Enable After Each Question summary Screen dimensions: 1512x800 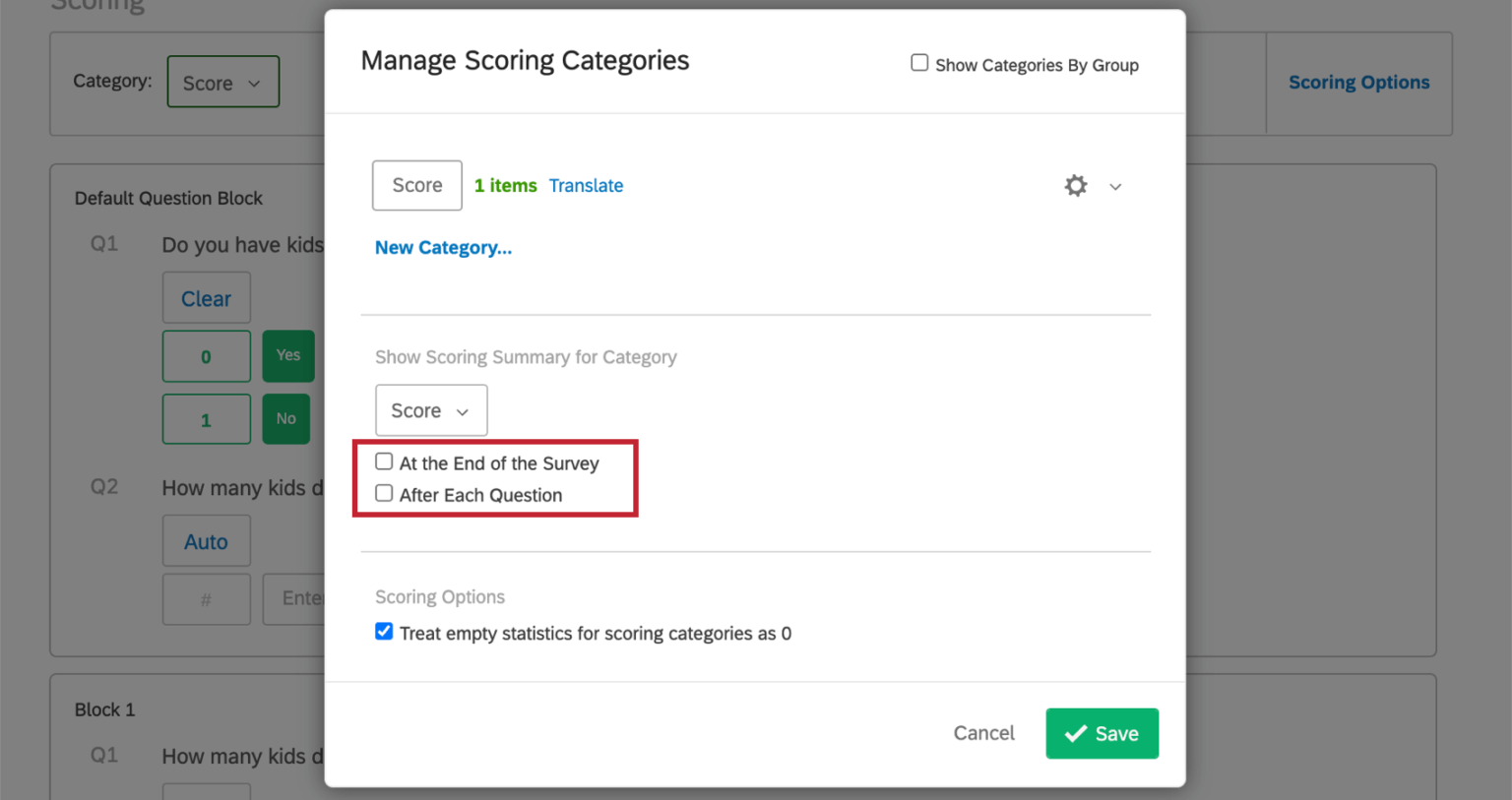coord(383,493)
